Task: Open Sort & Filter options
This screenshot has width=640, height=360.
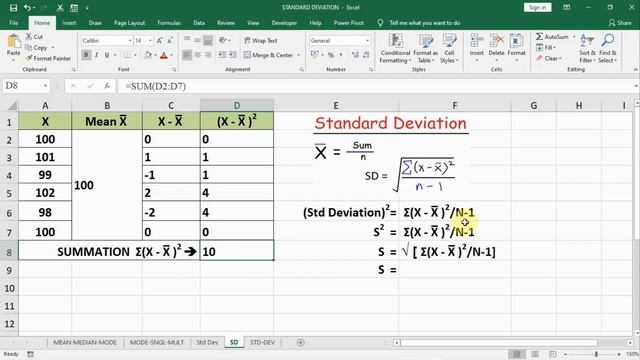Action: [x=586, y=49]
